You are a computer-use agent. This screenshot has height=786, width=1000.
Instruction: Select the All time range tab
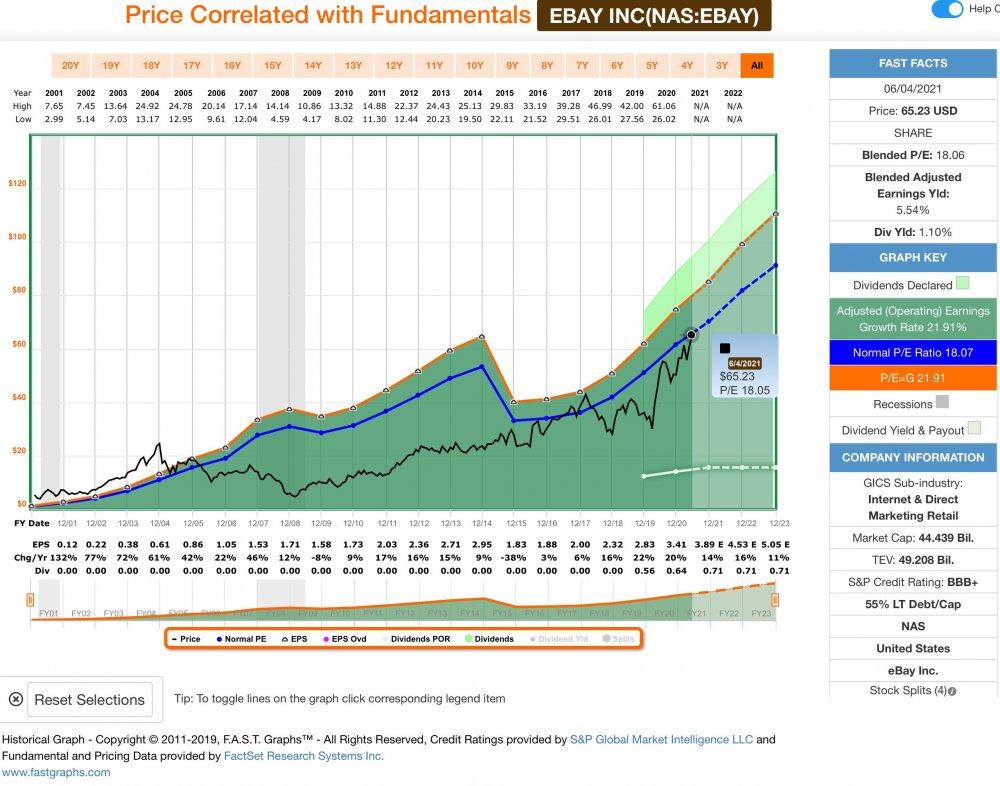(x=757, y=65)
